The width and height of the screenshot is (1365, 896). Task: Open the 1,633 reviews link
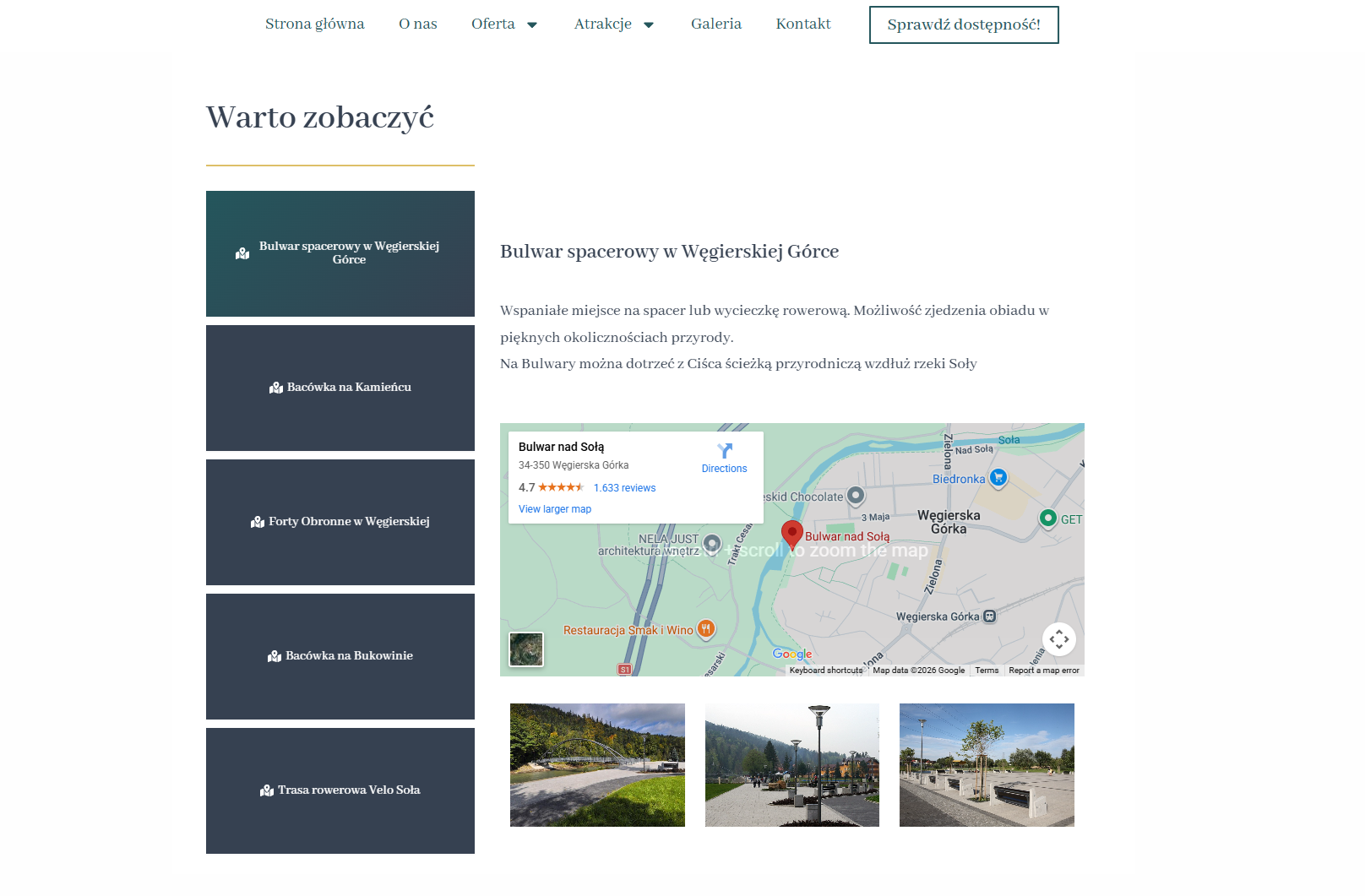(x=624, y=488)
